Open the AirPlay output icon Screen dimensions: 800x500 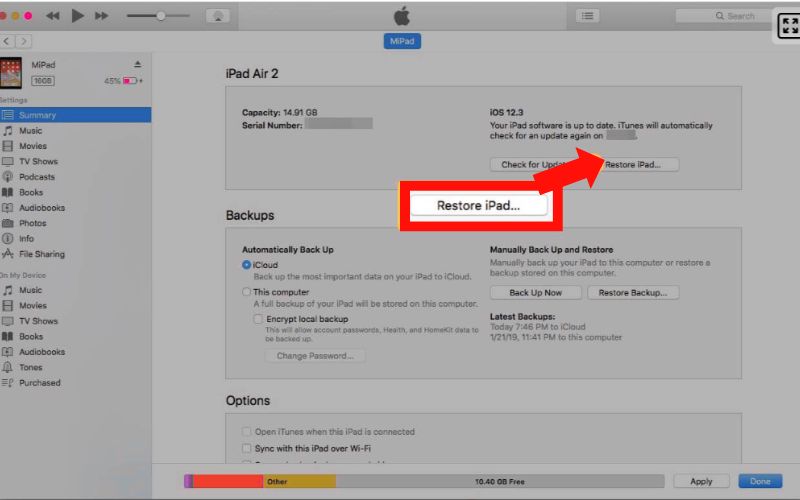click(x=217, y=16)
